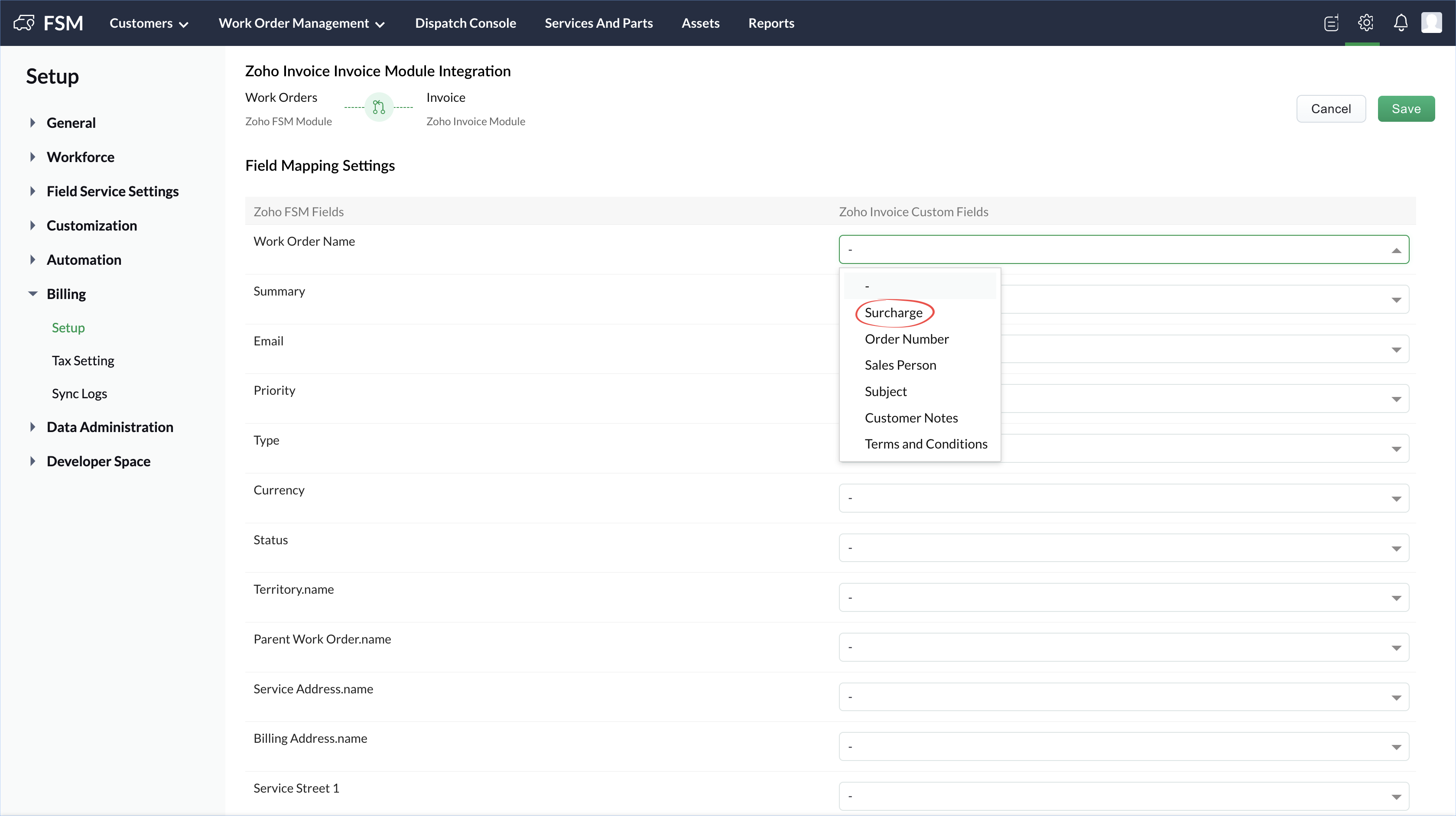Screen dimensions: 1456x816
Task: Click the Save button
Action: (1406, 109)
